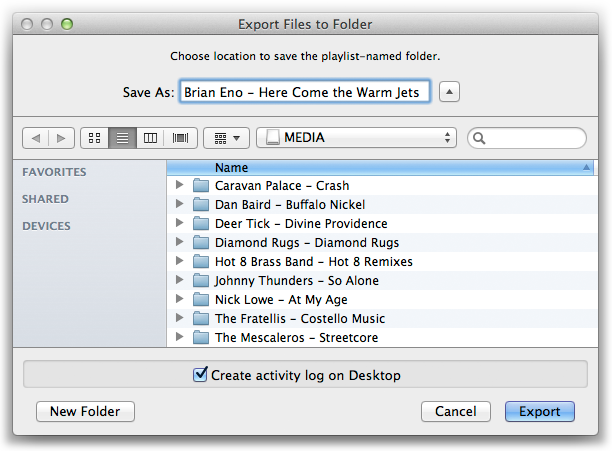Collapse the dialog with the up-arrow button
This screenshot has height=451, width=612.
449,92
